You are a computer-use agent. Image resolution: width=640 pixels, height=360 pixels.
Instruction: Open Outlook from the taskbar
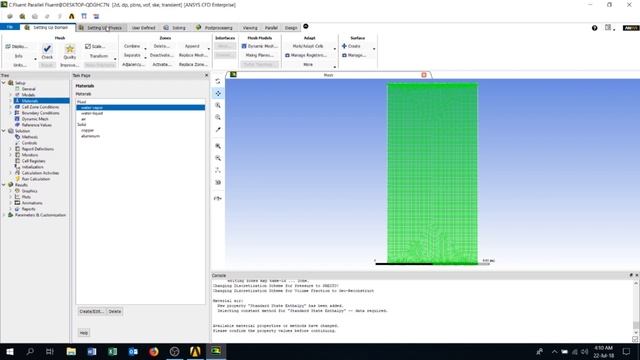133,351
